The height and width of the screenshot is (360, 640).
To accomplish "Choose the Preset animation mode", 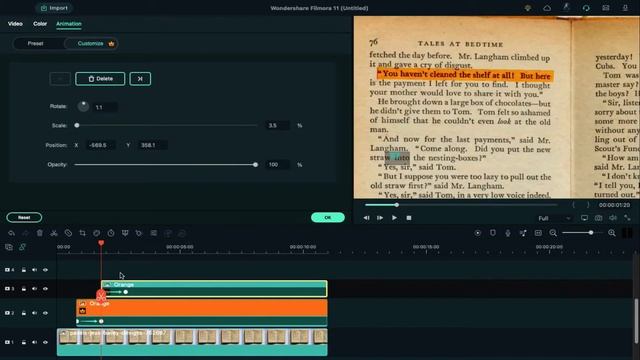I will (x=36, y=43).
